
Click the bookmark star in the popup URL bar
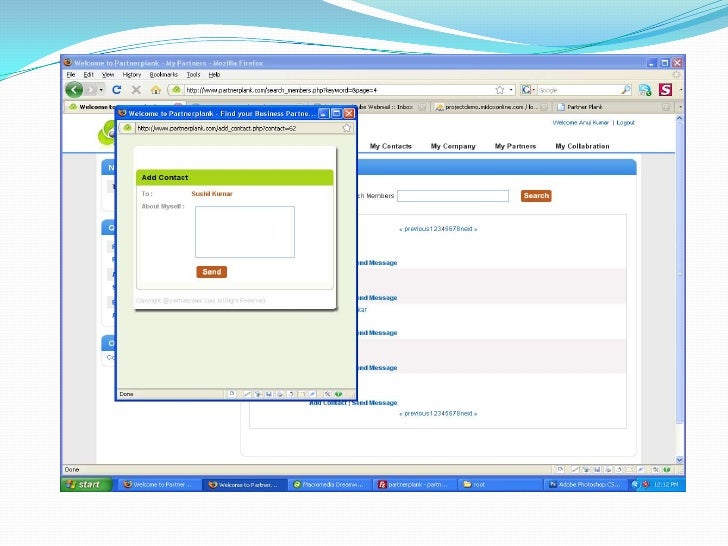coord(347,128)
